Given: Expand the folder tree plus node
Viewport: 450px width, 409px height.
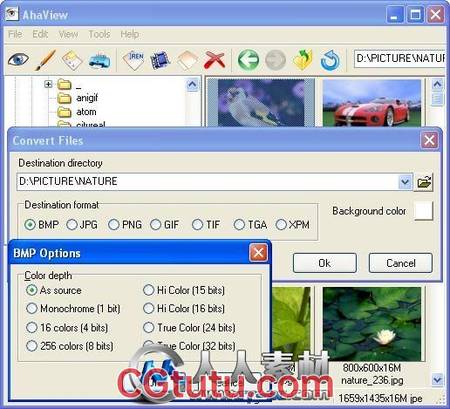Looking at the screenshot, I should coord(48,84).
